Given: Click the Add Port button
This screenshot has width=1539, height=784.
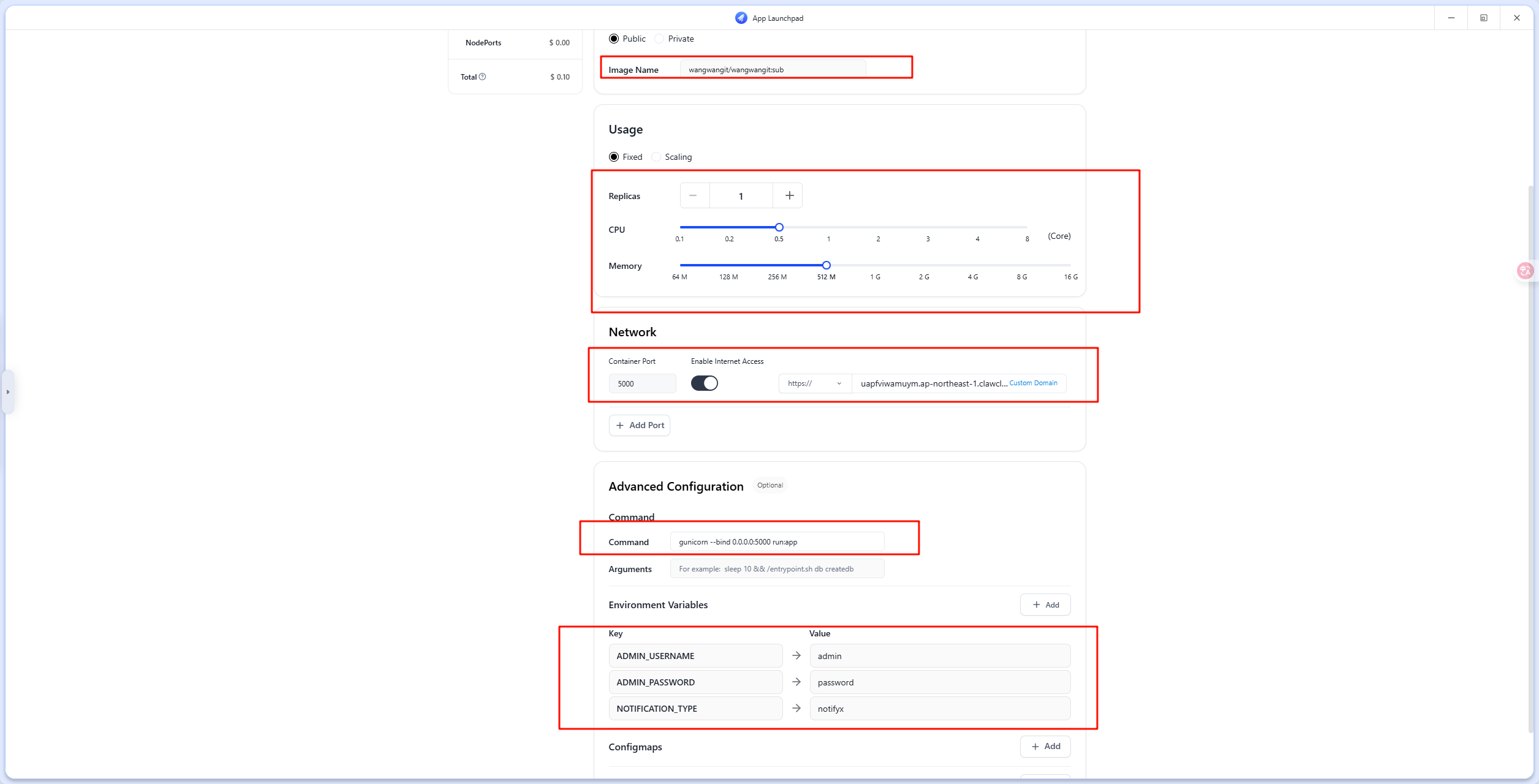Looking at the screenshot, I should [x=639, y=425].
